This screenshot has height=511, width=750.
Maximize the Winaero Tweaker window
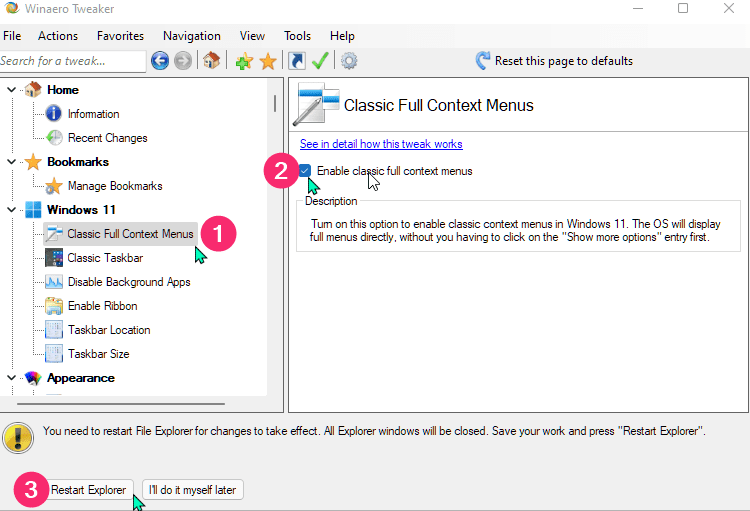pos(683,8)
